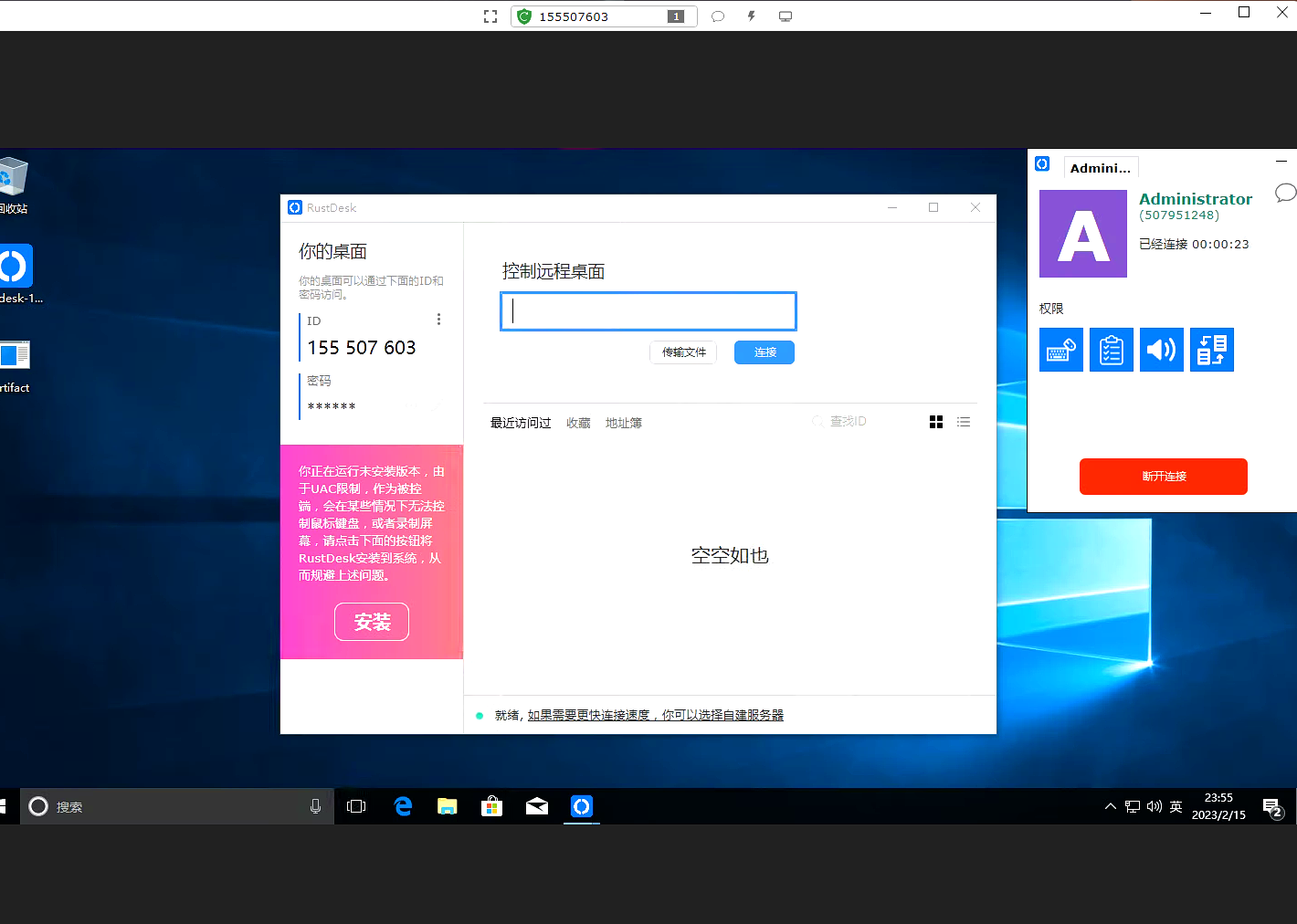The image size is (1297, 924).
Task: Toggle clipboard sharing permission
Action: (x=1112, y=350)
